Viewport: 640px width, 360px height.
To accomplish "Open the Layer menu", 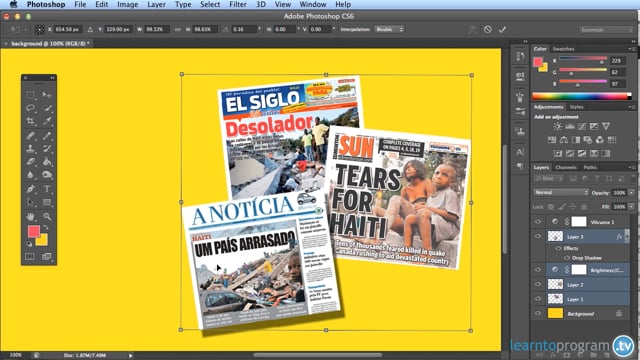I will [156, 4].
